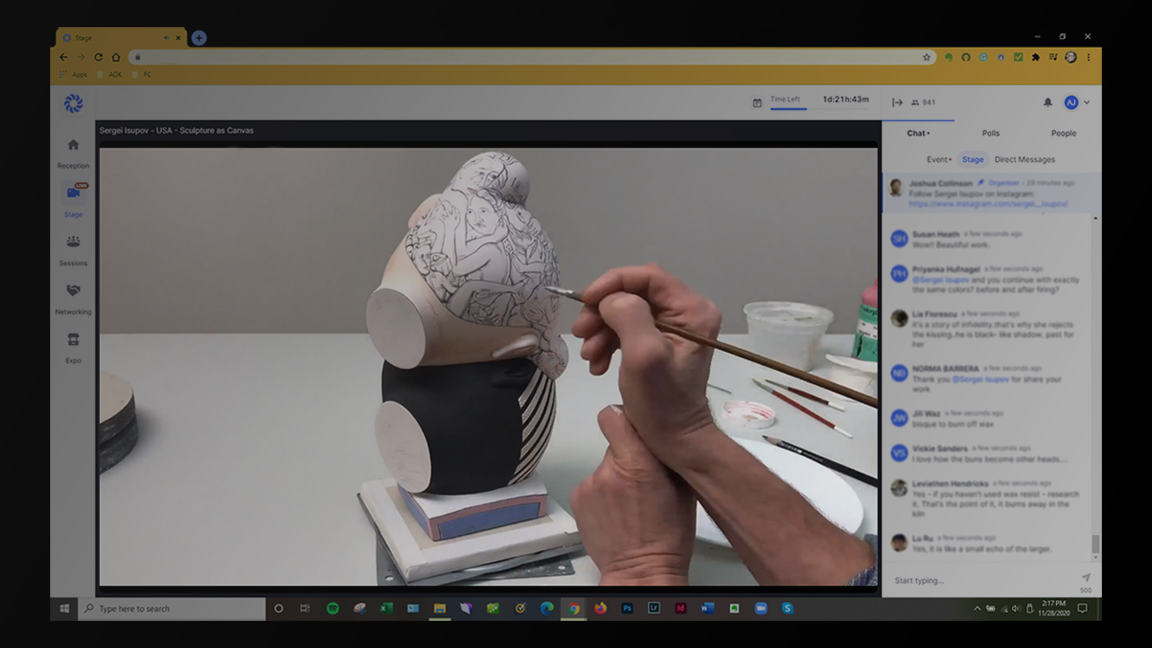Expand the account menu chevron
The height and width of the screenshot is (648, 1152).
1087,103
